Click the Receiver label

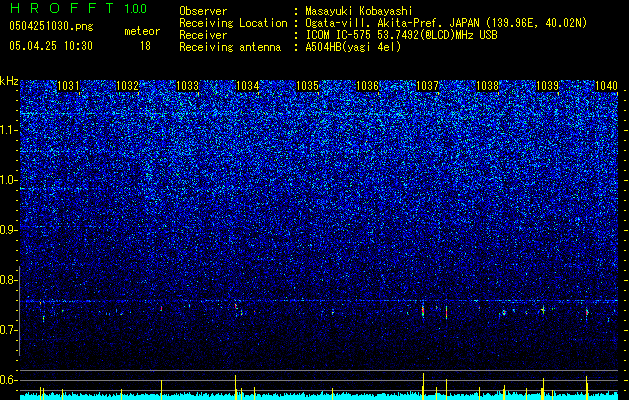click(x=203, y=35)
